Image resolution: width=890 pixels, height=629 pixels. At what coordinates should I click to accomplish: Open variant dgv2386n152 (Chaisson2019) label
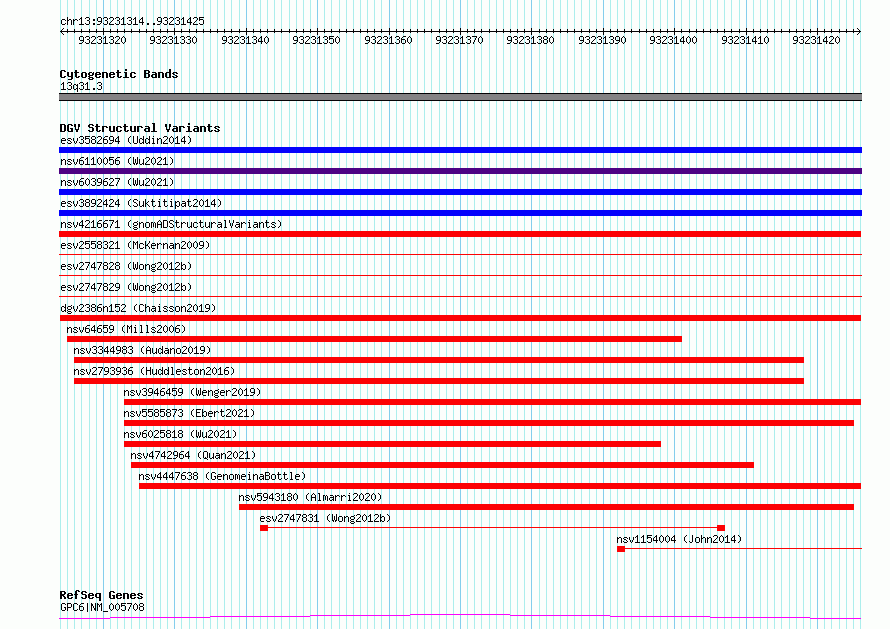[138, 308]
